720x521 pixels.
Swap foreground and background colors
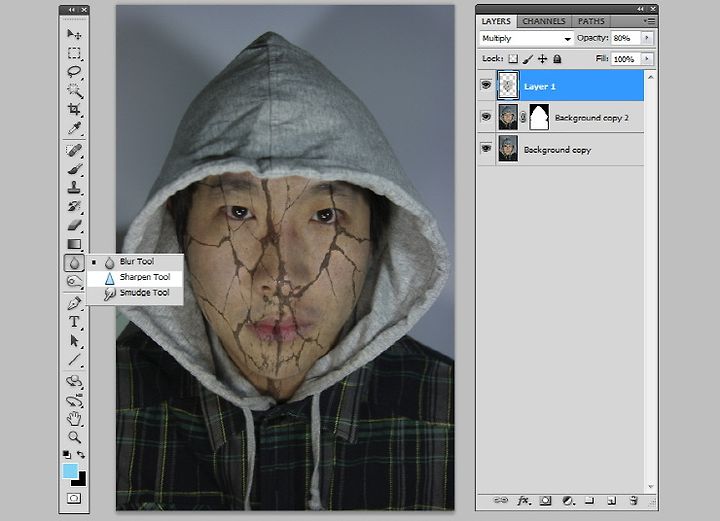pyautogui.click(x=81, y=454)
